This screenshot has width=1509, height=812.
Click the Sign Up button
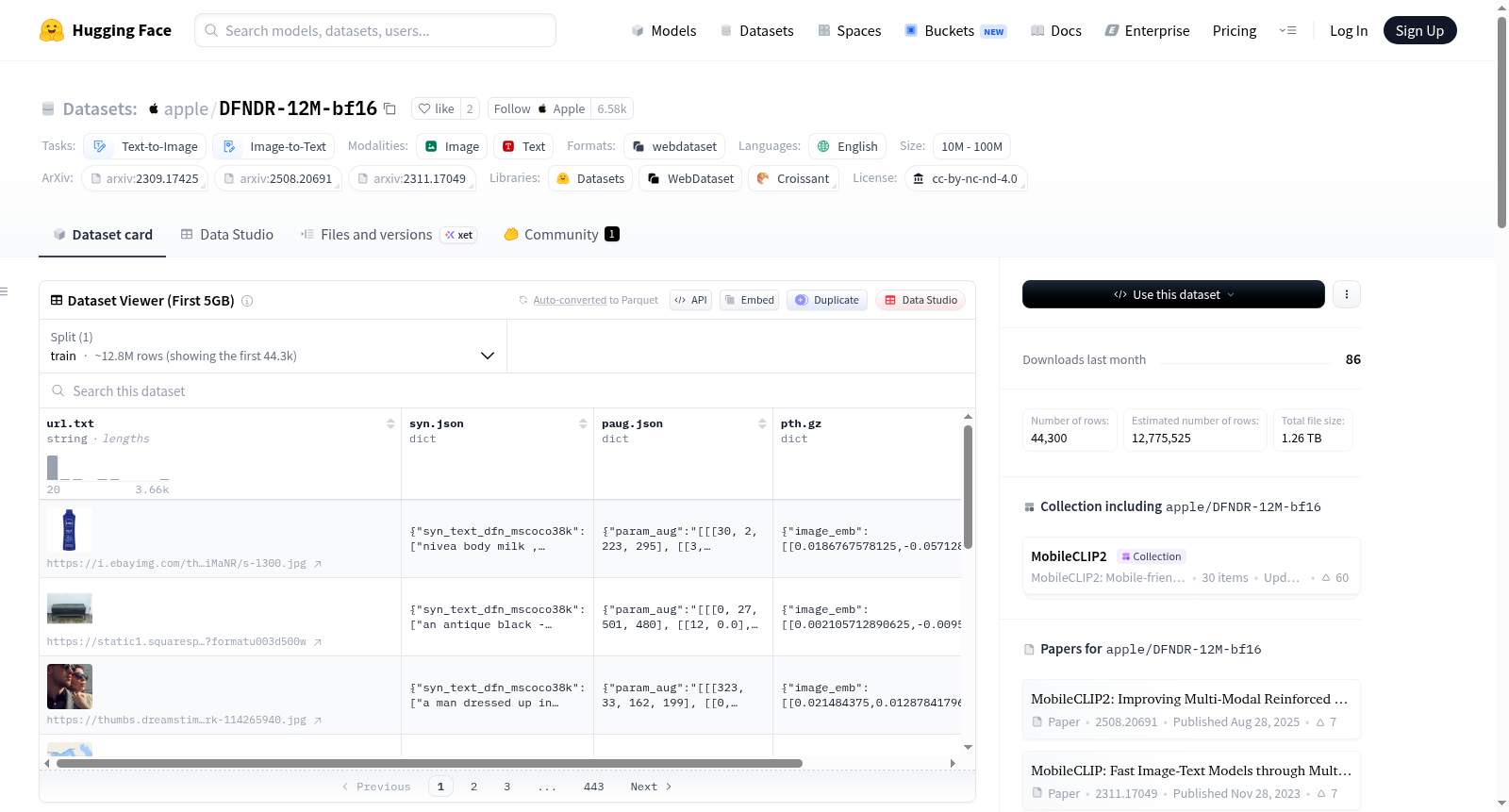[x=1419, y=30]
